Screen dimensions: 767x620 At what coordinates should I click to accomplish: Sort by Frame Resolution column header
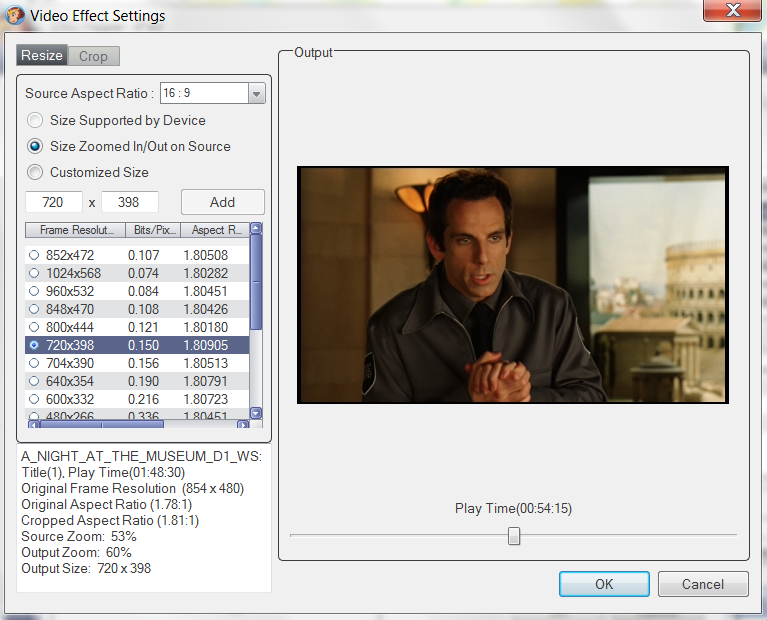[x=75, y=230]
